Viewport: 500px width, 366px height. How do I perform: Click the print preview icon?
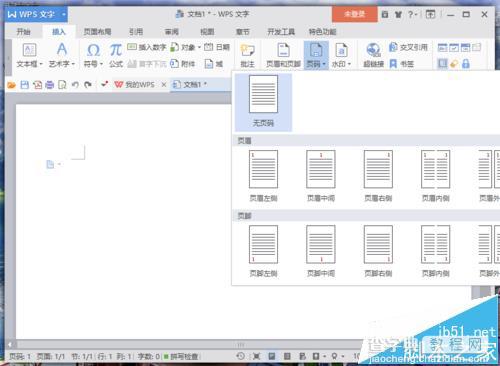click(62, 85)
